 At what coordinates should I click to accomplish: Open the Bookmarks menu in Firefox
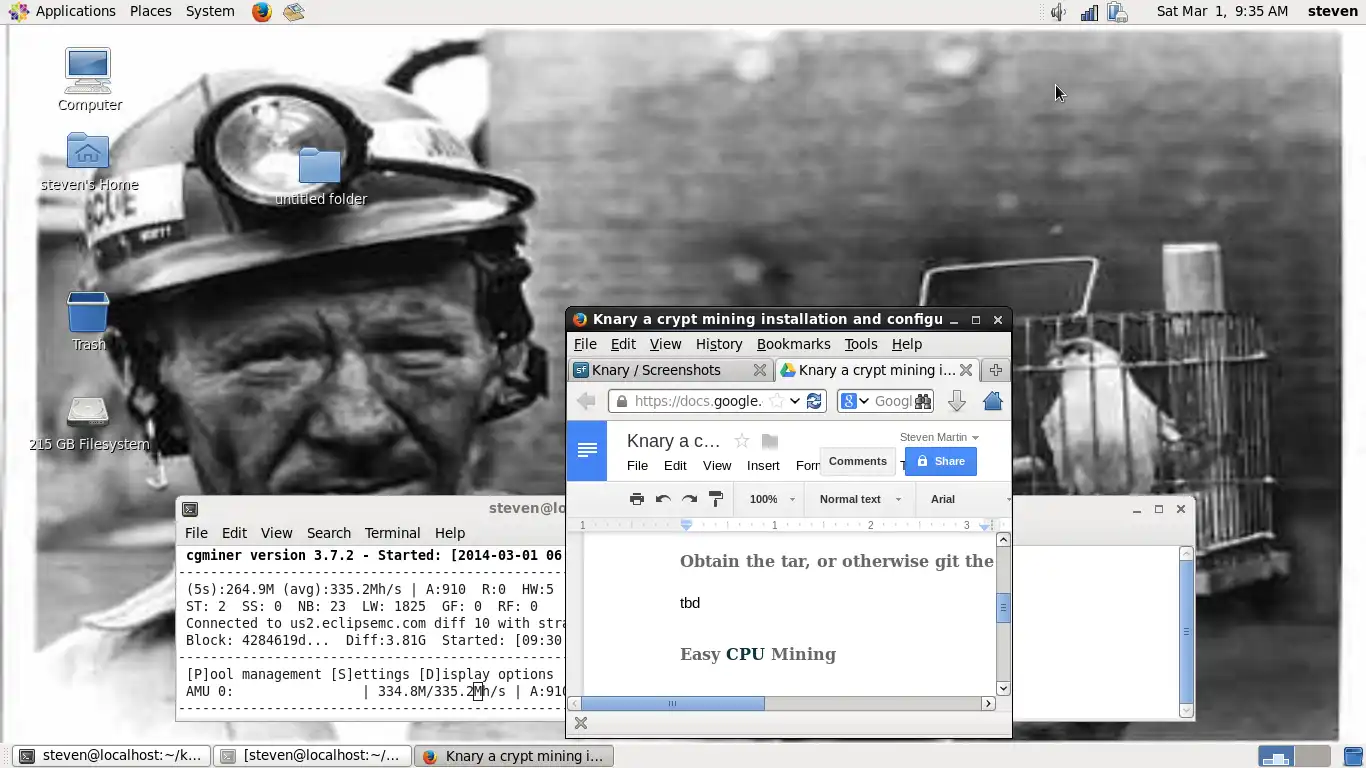pos(793,344)
